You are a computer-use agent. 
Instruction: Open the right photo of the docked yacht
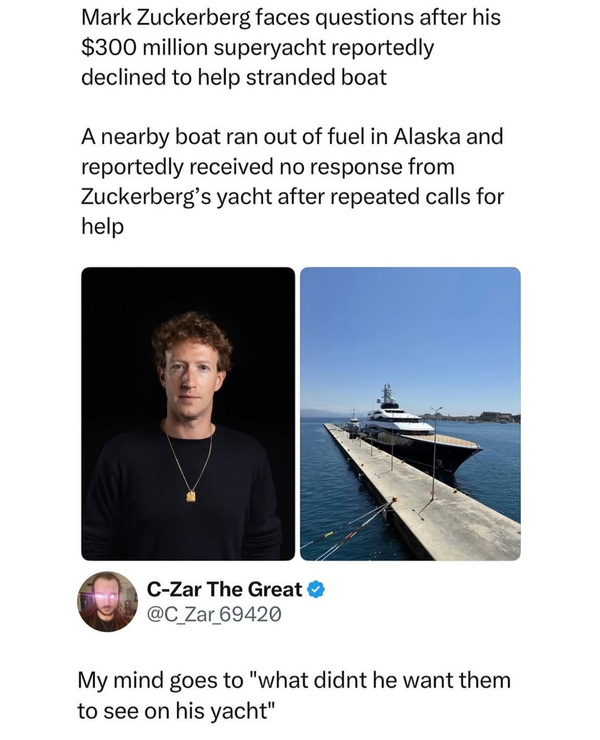pos(410,413)
